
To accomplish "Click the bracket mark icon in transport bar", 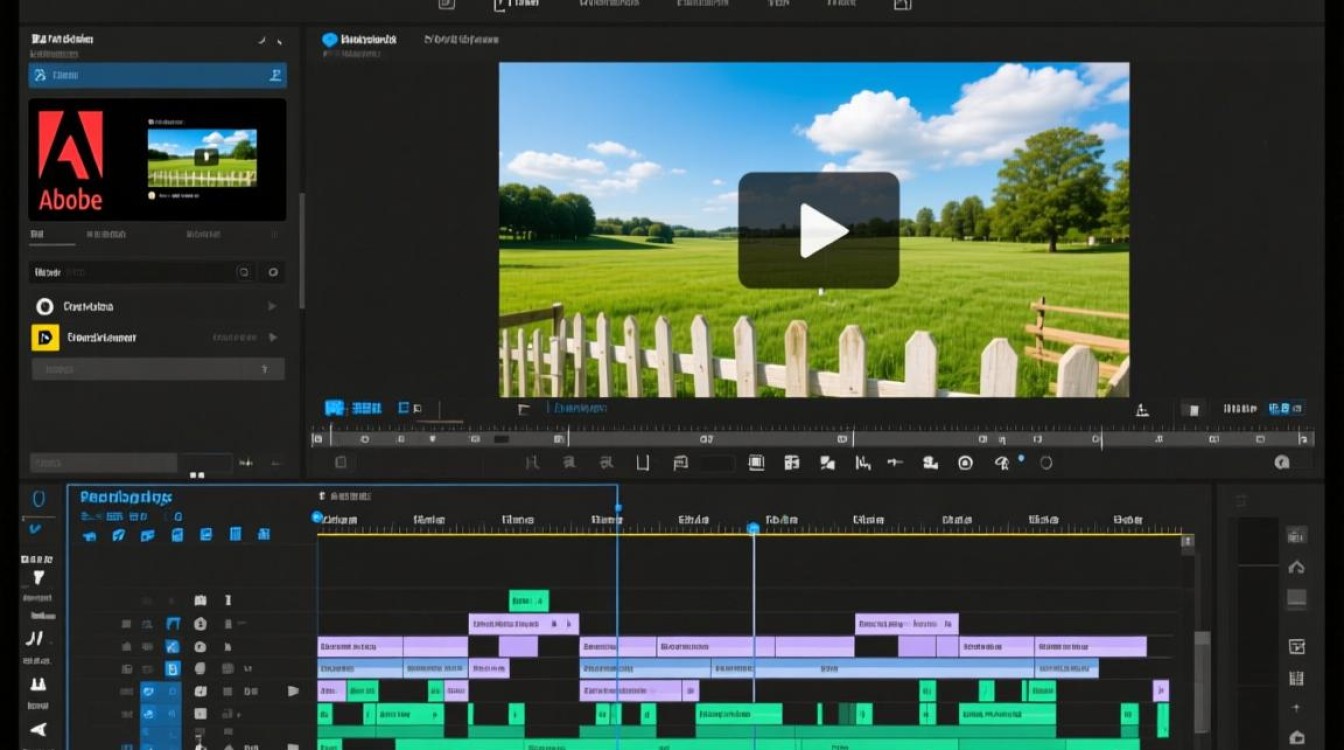I will (642, 463).
